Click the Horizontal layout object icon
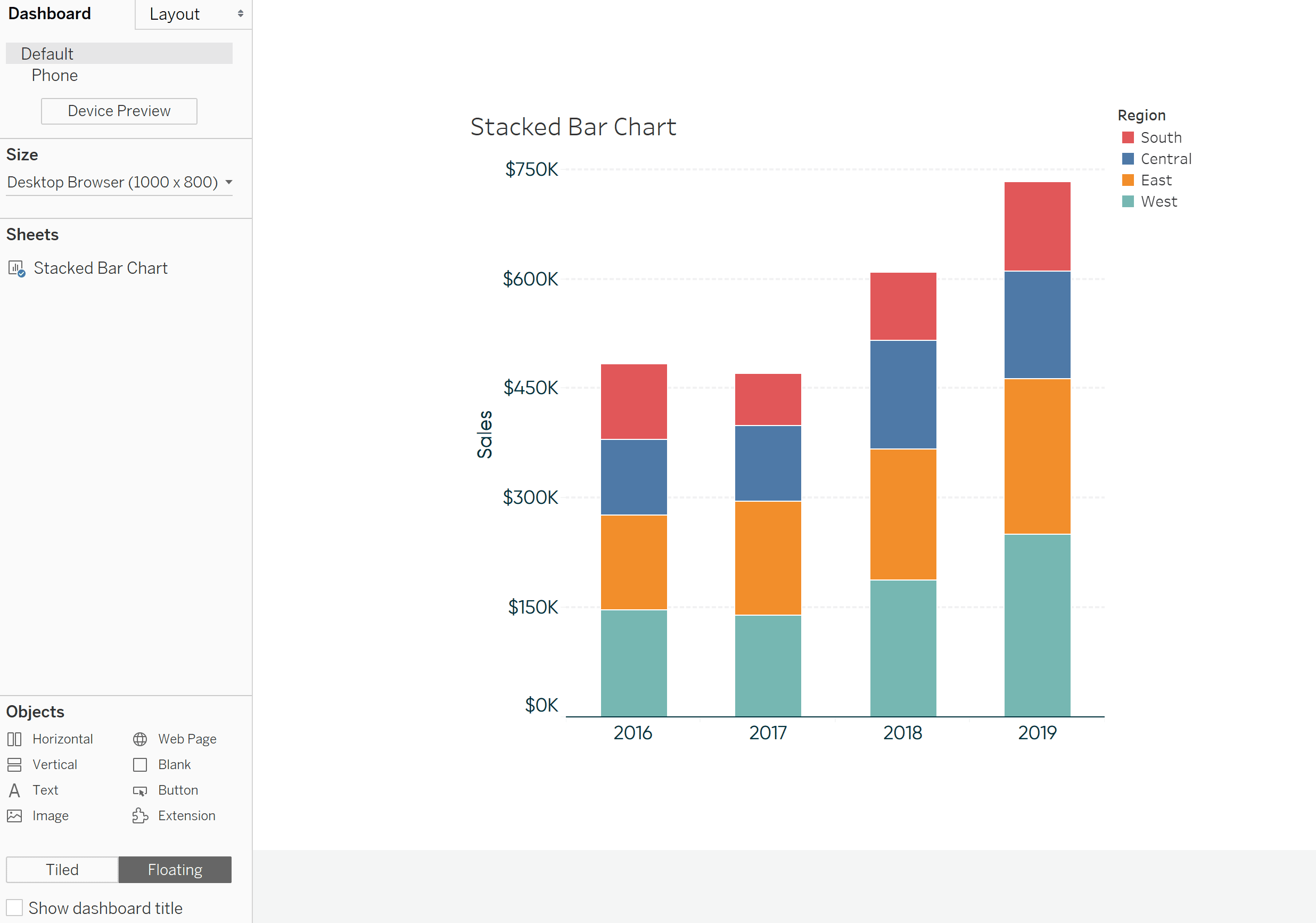Image resolution: width=1316 pixels, height=923 pixels. [14, 739]
